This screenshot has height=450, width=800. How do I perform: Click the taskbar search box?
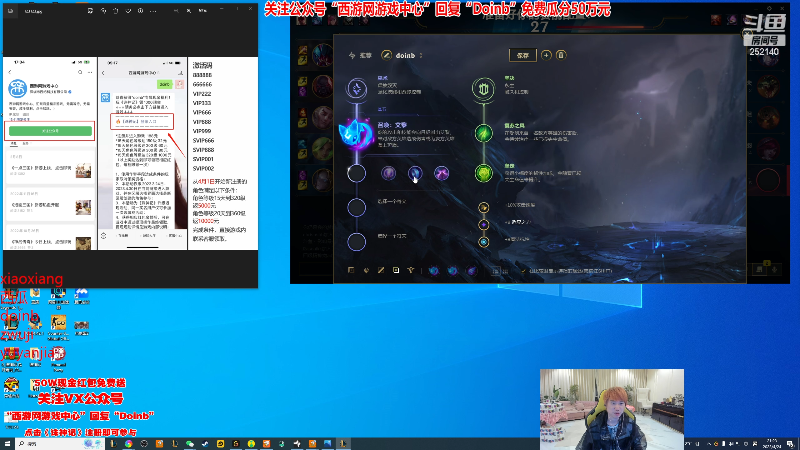click(61, 444)
